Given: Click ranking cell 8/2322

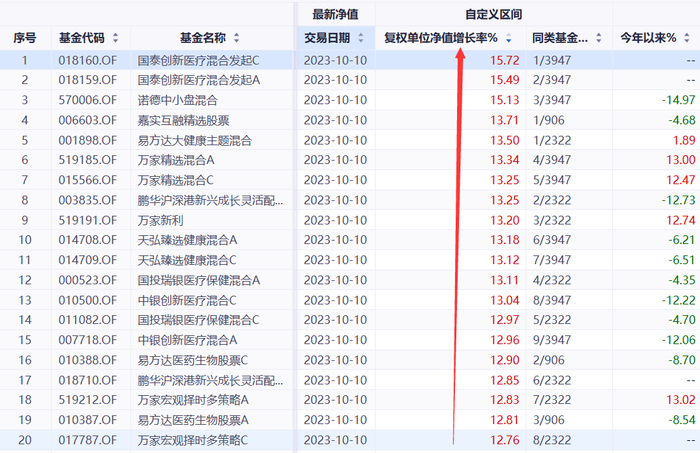Looking at the screenshot, I should point(552,440).
